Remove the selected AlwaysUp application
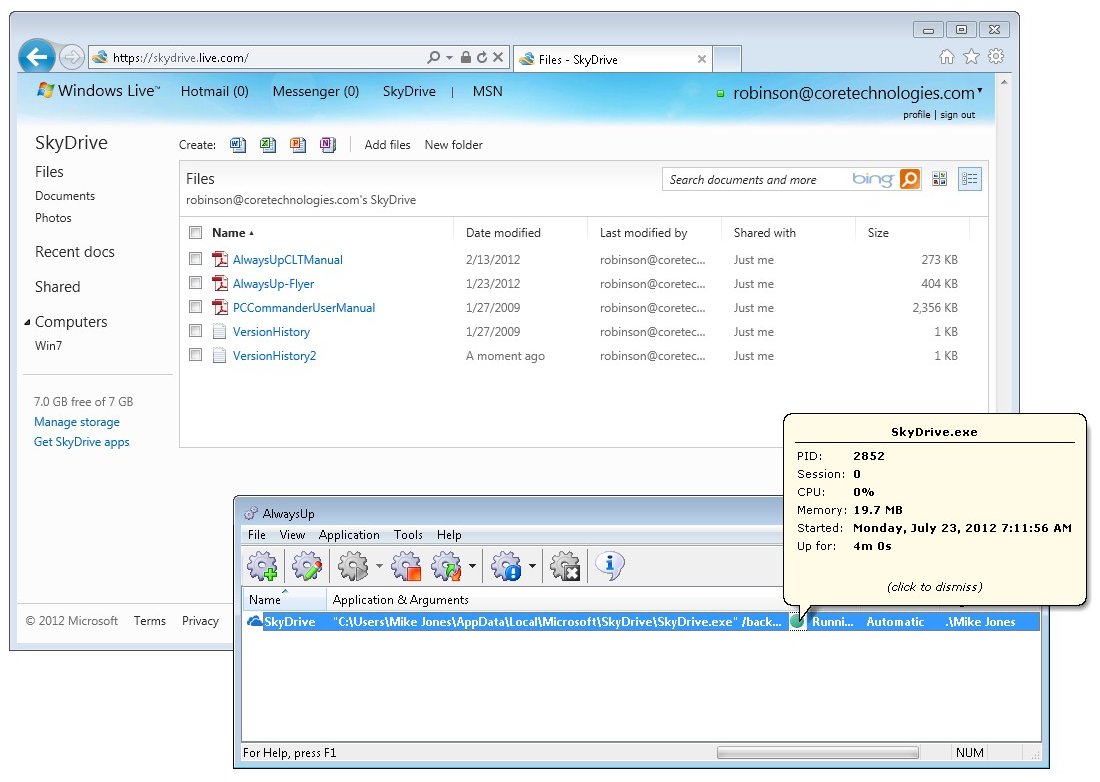The image size is (1100, 782). (x=565, y=566)
